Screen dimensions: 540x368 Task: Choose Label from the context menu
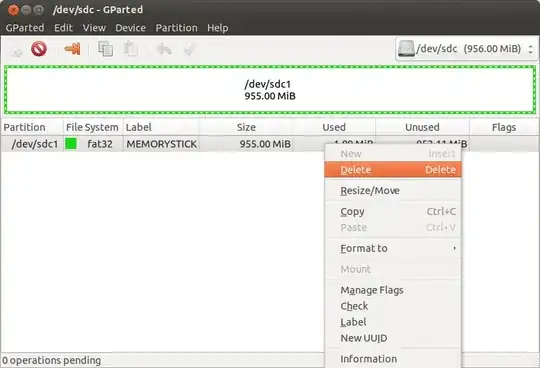tap(393, 322)
